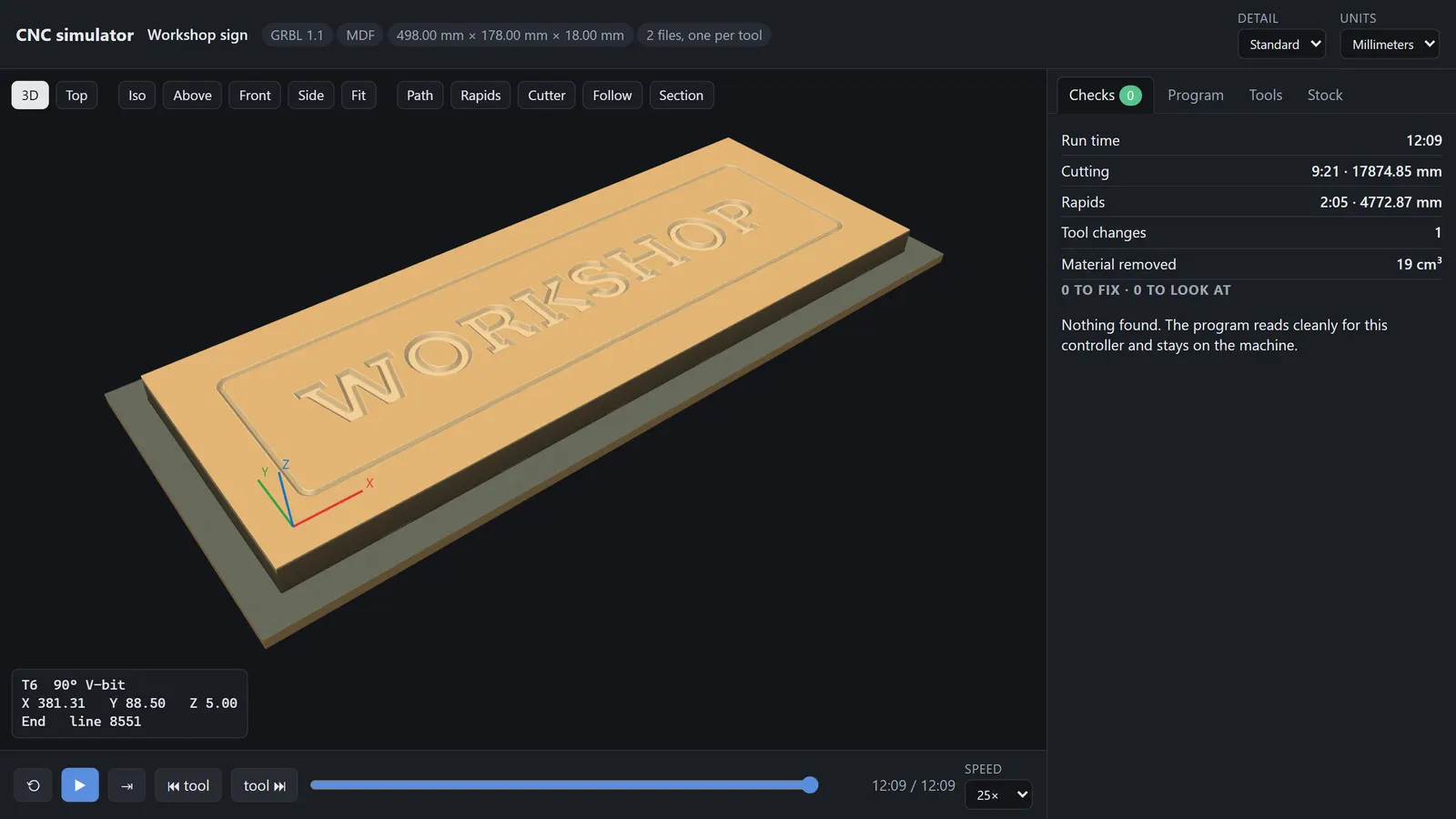Image resolution: width=1456 pixels, height=819 pixels.
Task: Select the Checks tab
Action: pyautogui.click(x=1105, y=96)
